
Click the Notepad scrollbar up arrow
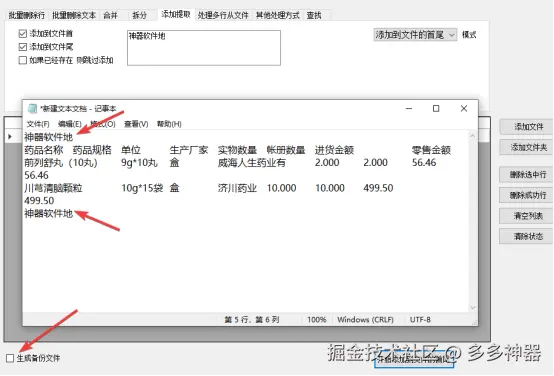[x=472, y=136]
